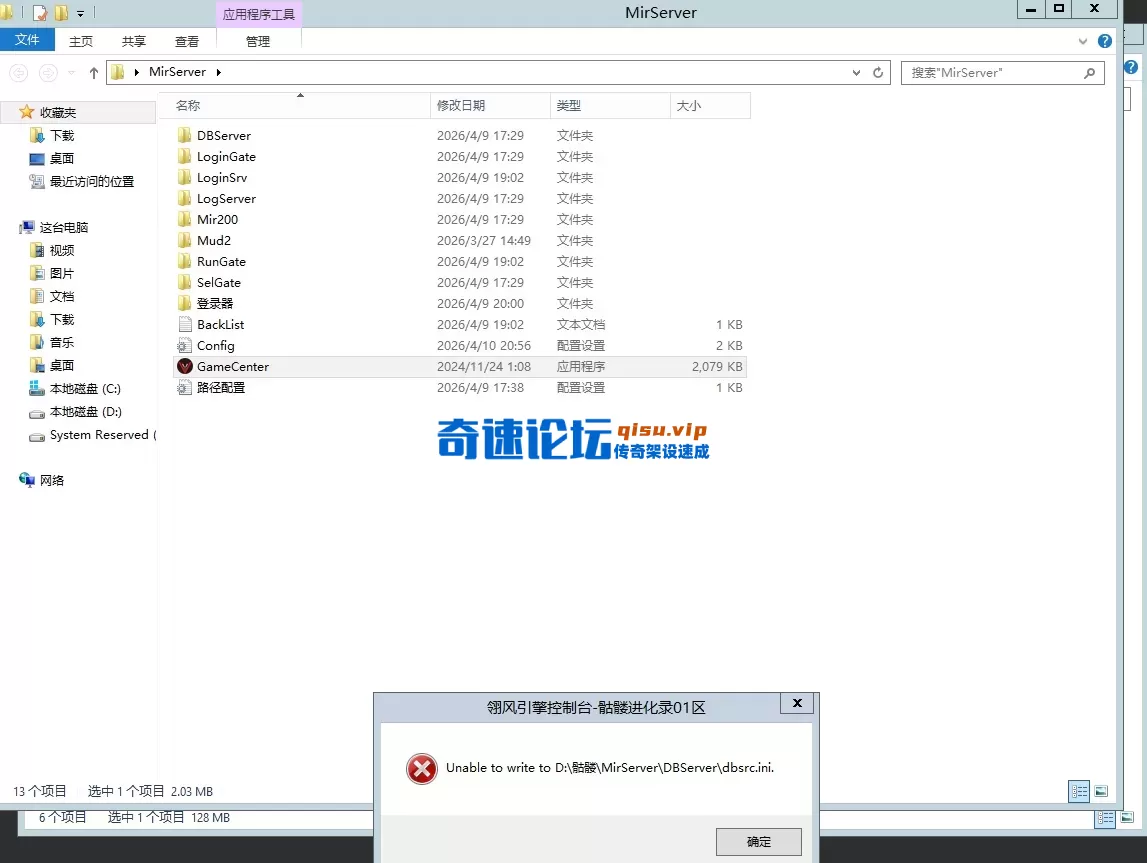Launch the GameCenter application
This screenshot has height=863, width=1147.
click(232, 366)
